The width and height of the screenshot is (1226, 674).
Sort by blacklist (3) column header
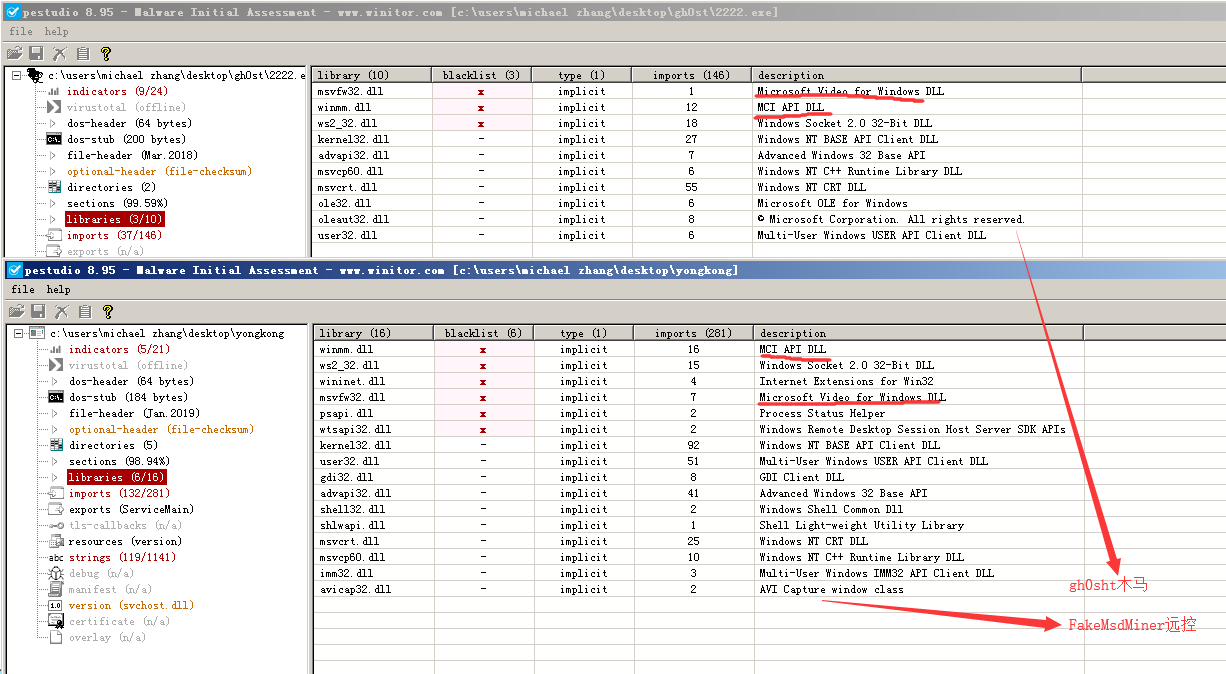[482, 75]
